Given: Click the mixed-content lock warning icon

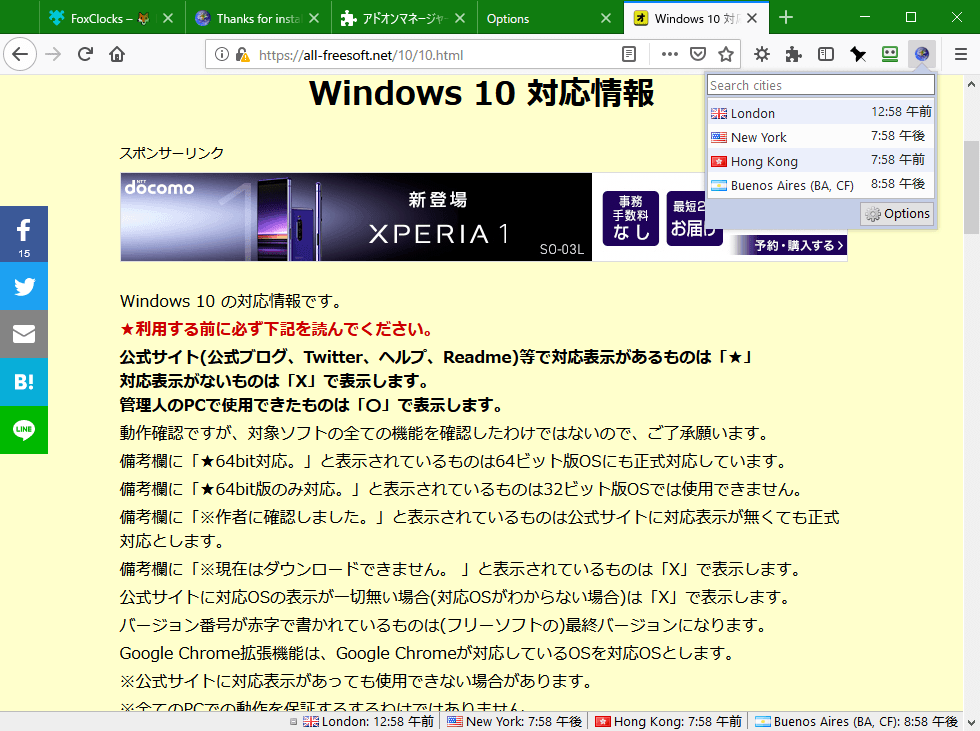Looking at the screenshot, I should [x=243, y=54].
